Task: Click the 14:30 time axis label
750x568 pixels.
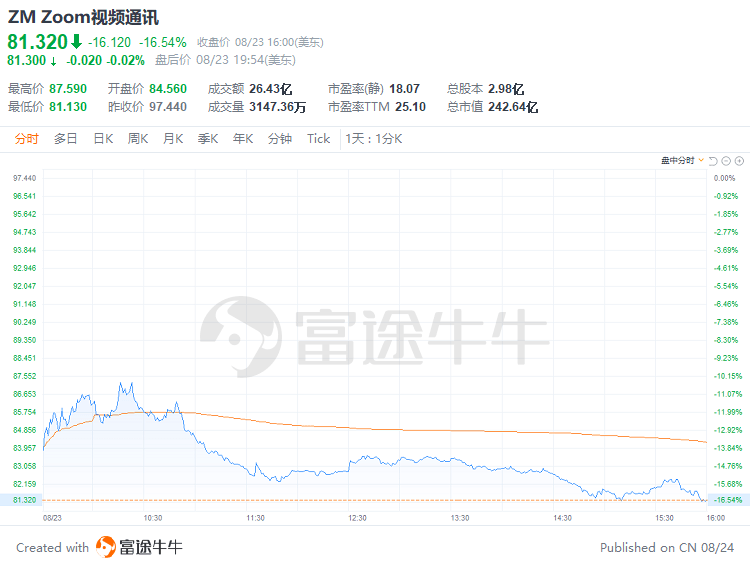Action: [x=562, y=518]
